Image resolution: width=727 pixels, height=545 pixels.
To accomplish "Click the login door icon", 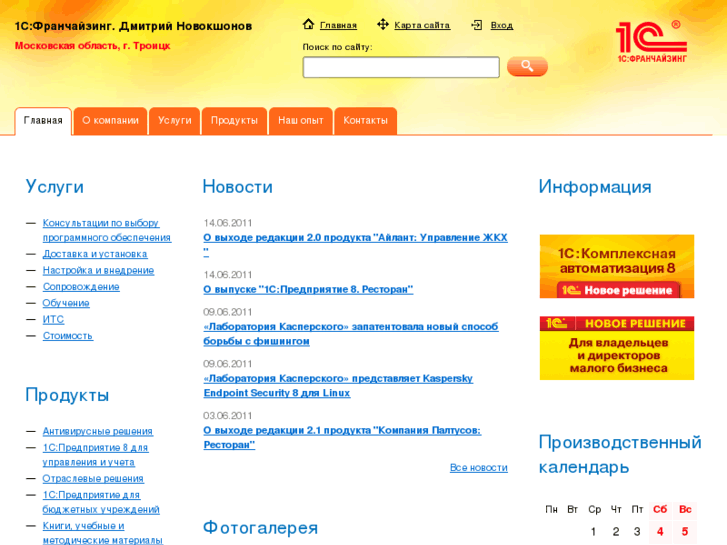I will [477, 25].
